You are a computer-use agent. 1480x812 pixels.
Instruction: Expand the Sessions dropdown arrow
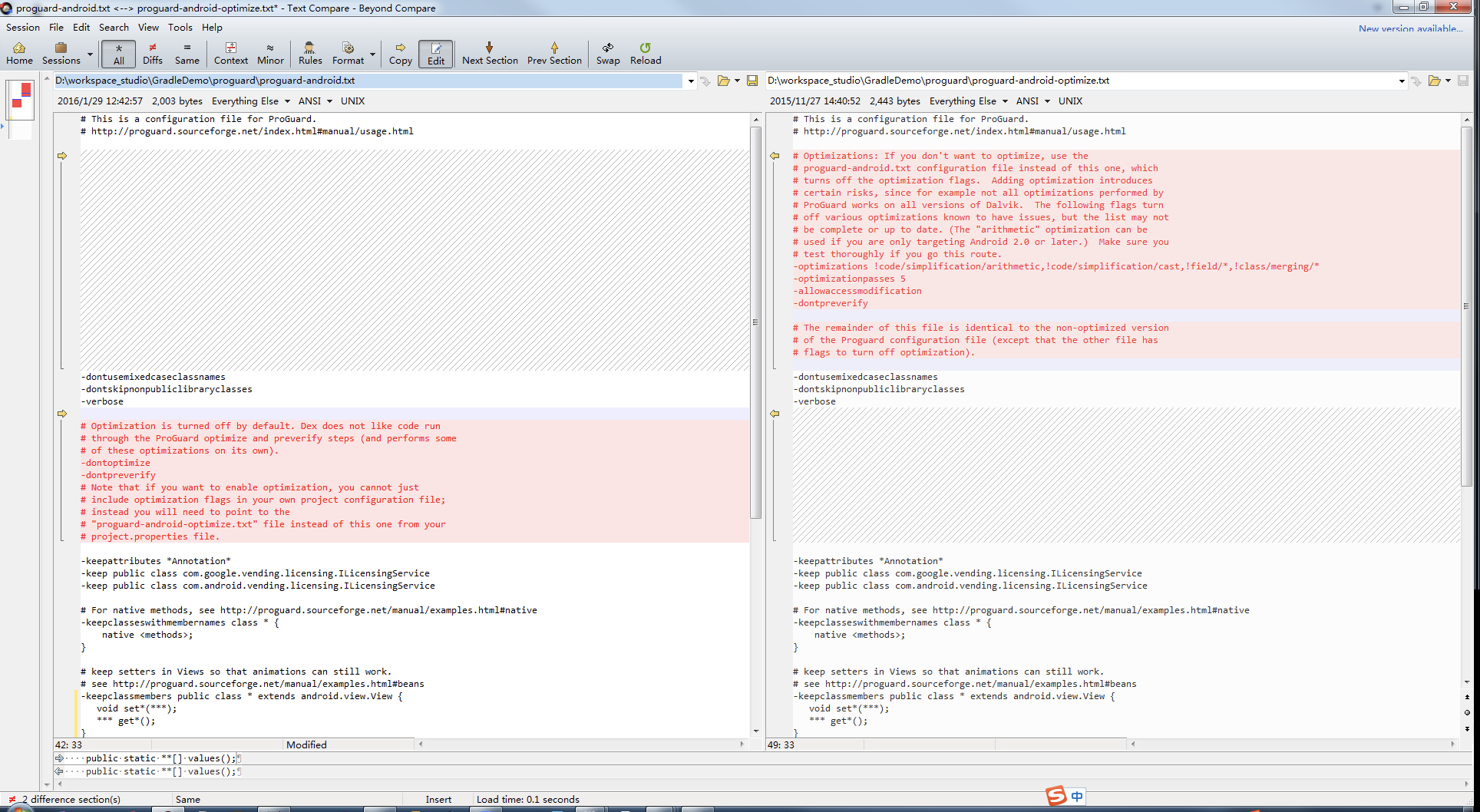click(x=90, y=54)
